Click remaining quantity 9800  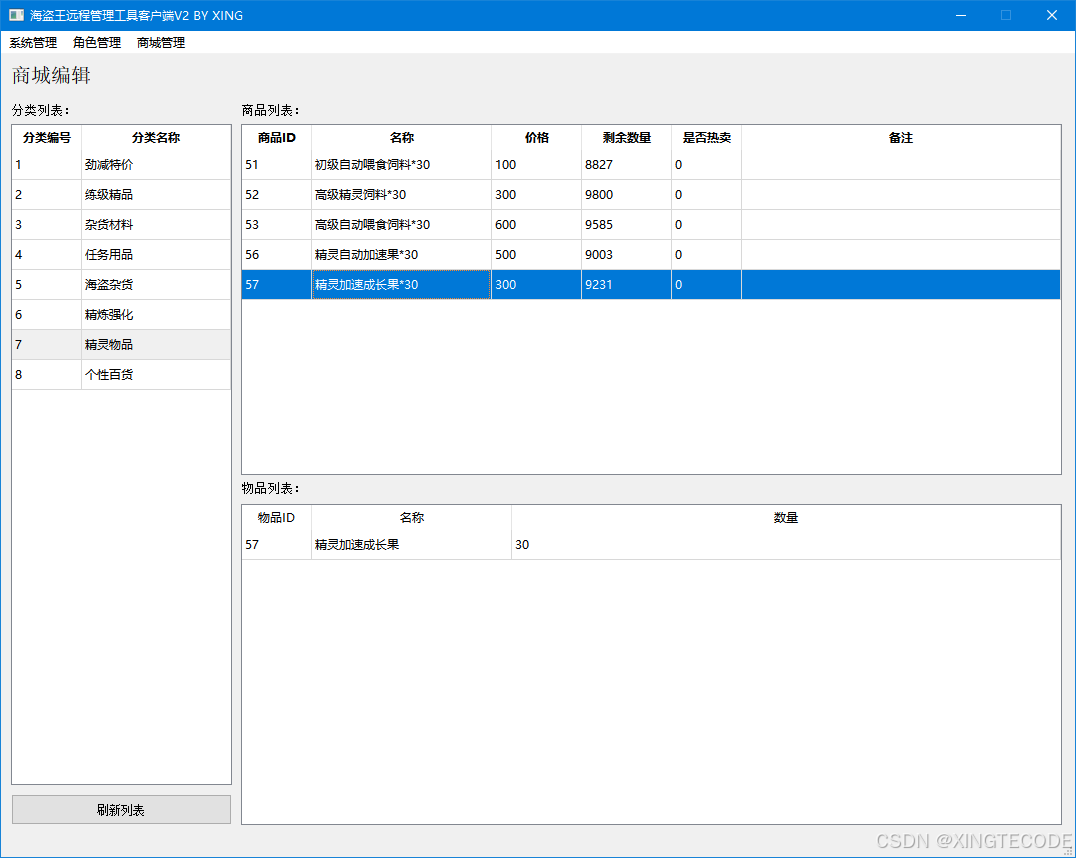627,195
